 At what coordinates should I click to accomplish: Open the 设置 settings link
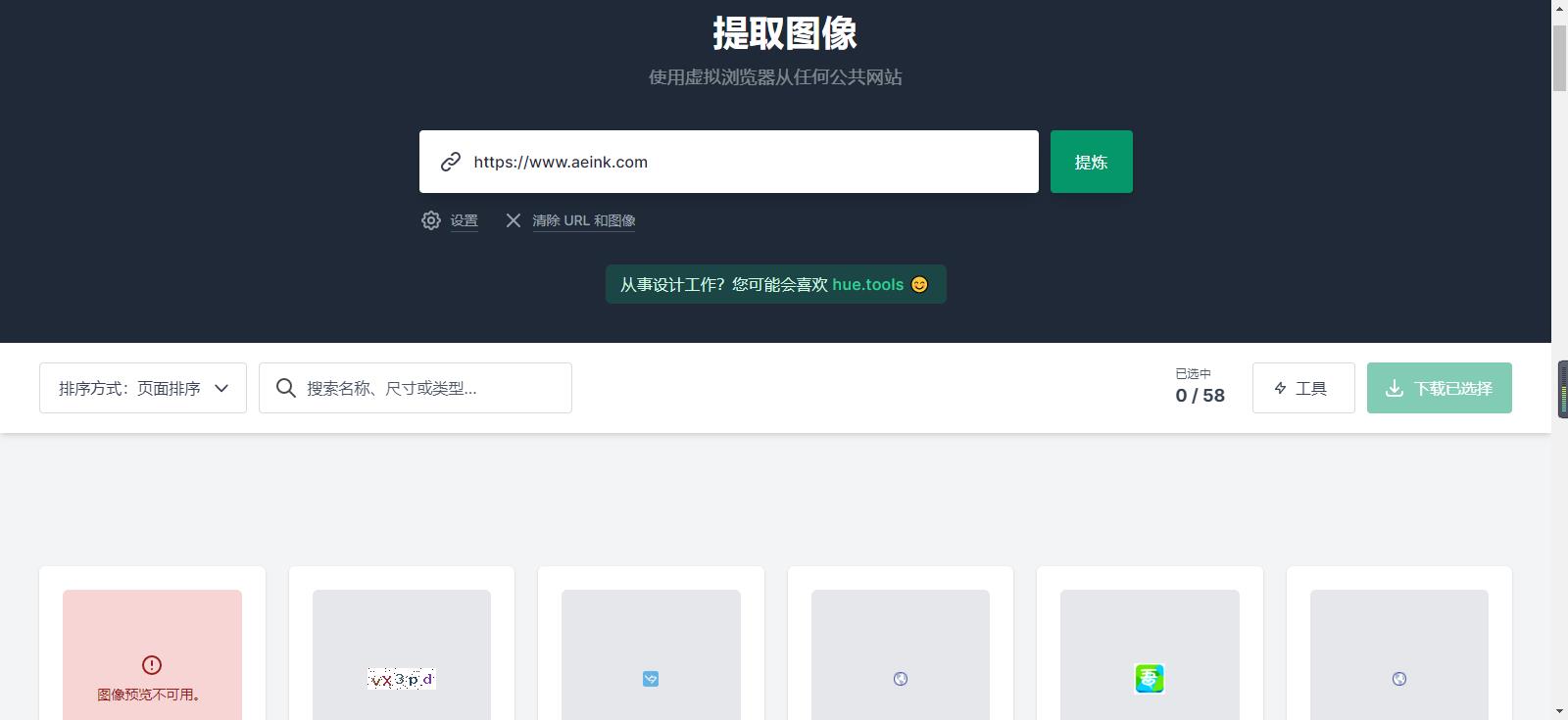click(x=465, y=220)
